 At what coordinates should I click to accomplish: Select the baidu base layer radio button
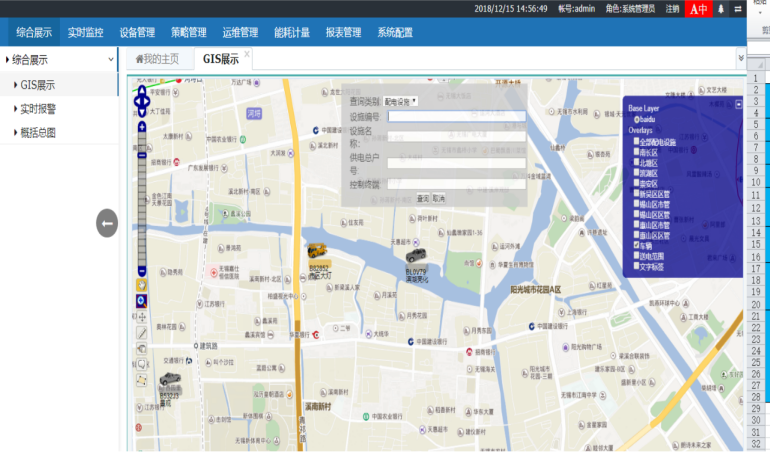(636, 119)
